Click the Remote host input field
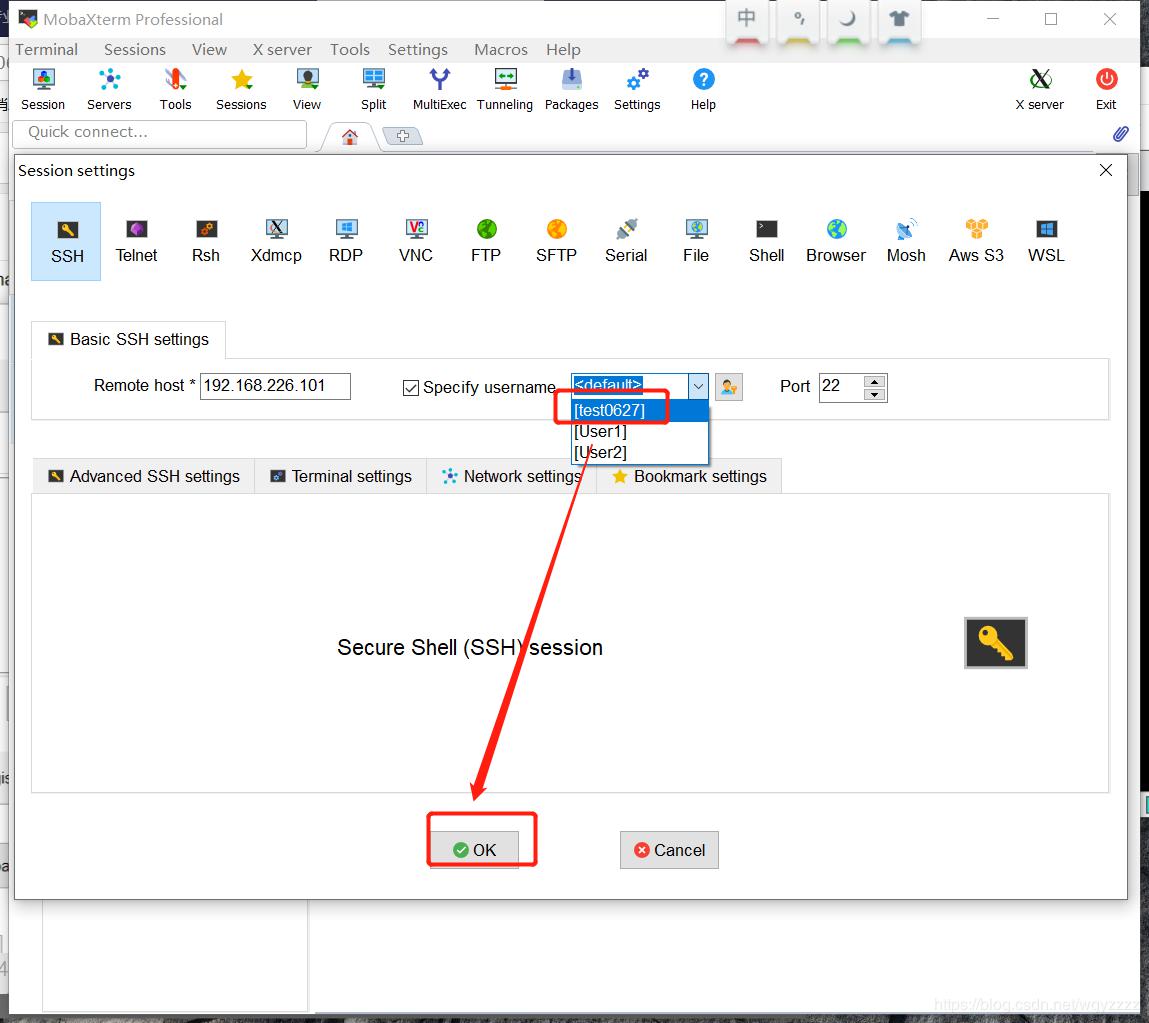This screenshot has height=1023, width=1149. point(275,386)
